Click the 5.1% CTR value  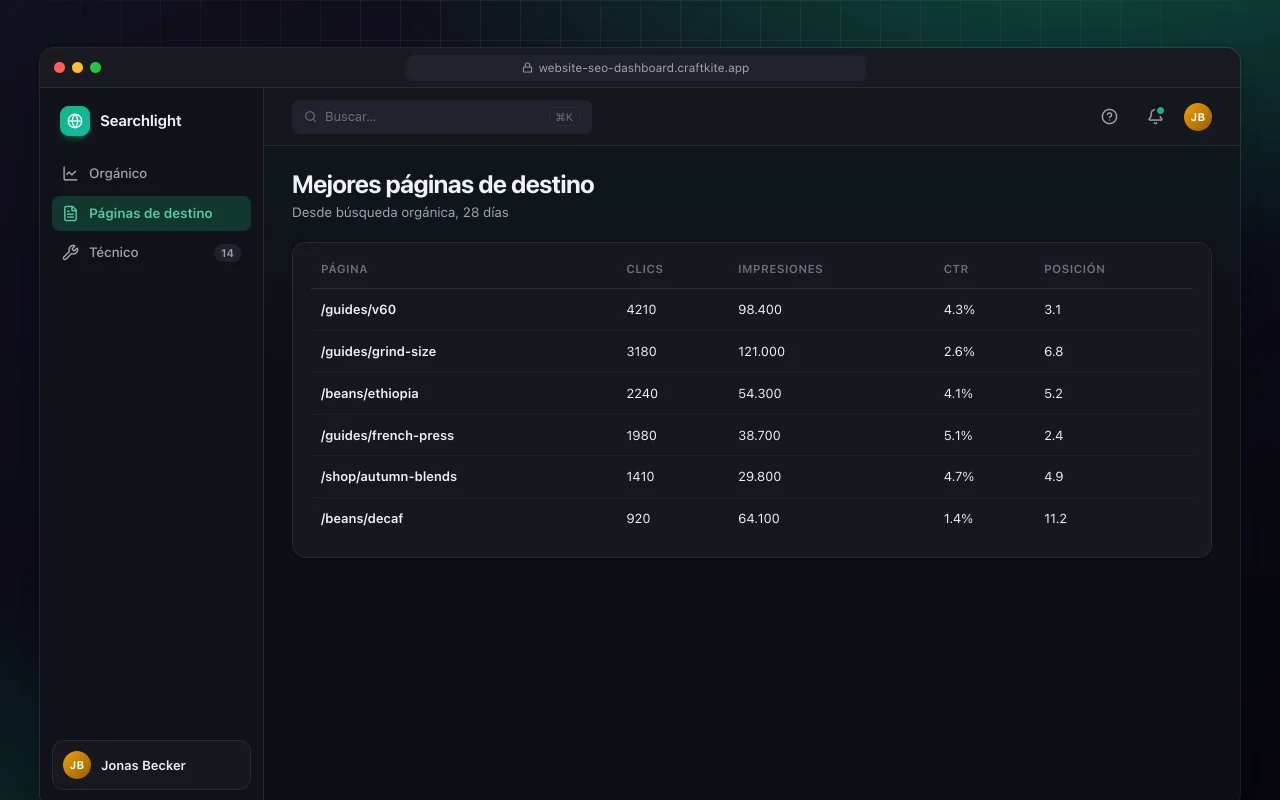[x=958, y=436]
